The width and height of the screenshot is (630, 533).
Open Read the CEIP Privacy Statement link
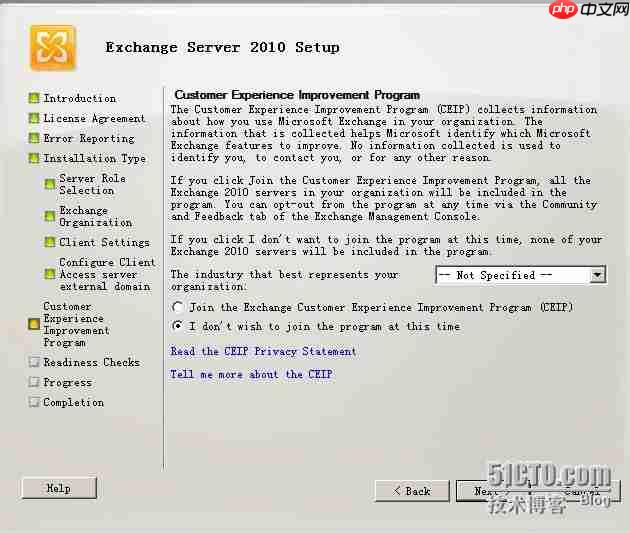[x=263, y=351]
